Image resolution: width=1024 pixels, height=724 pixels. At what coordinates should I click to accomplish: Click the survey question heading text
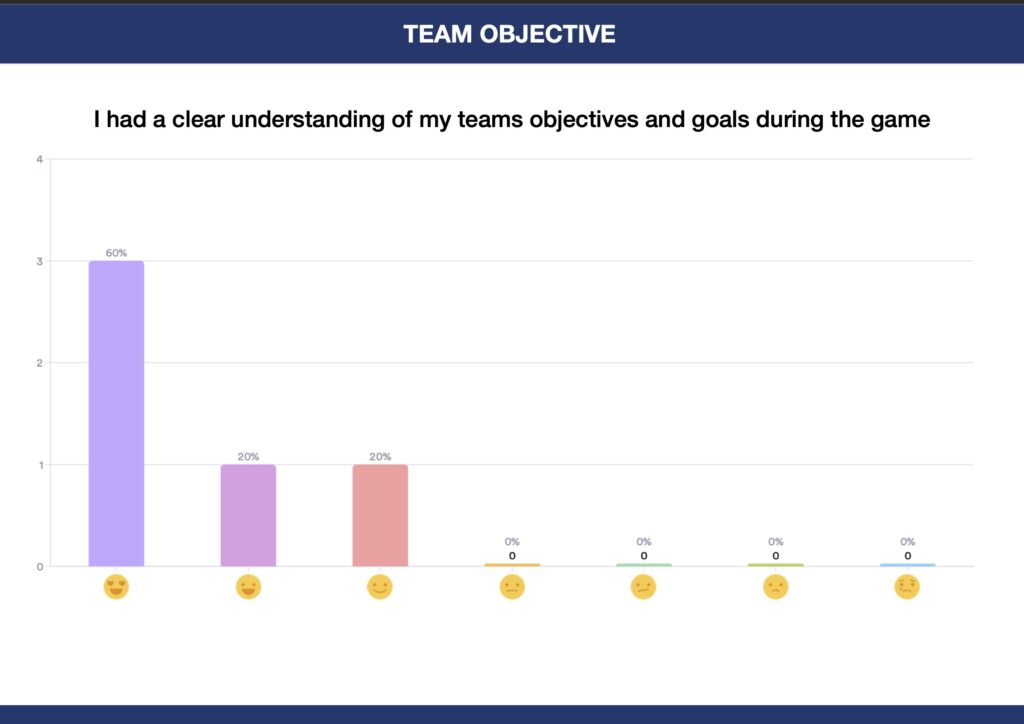coord(511,119)
